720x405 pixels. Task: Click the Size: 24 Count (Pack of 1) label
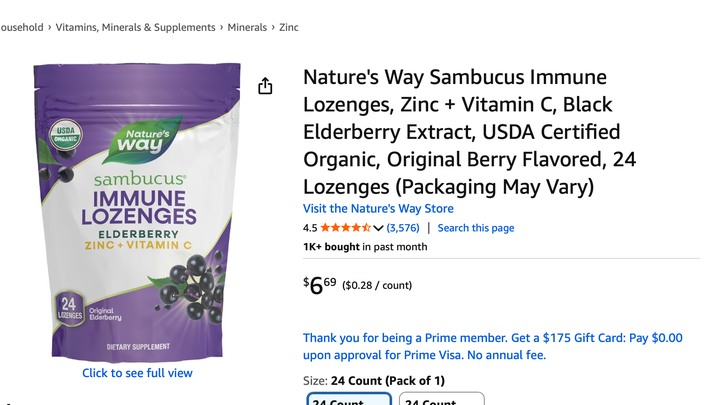coord(373,380)
